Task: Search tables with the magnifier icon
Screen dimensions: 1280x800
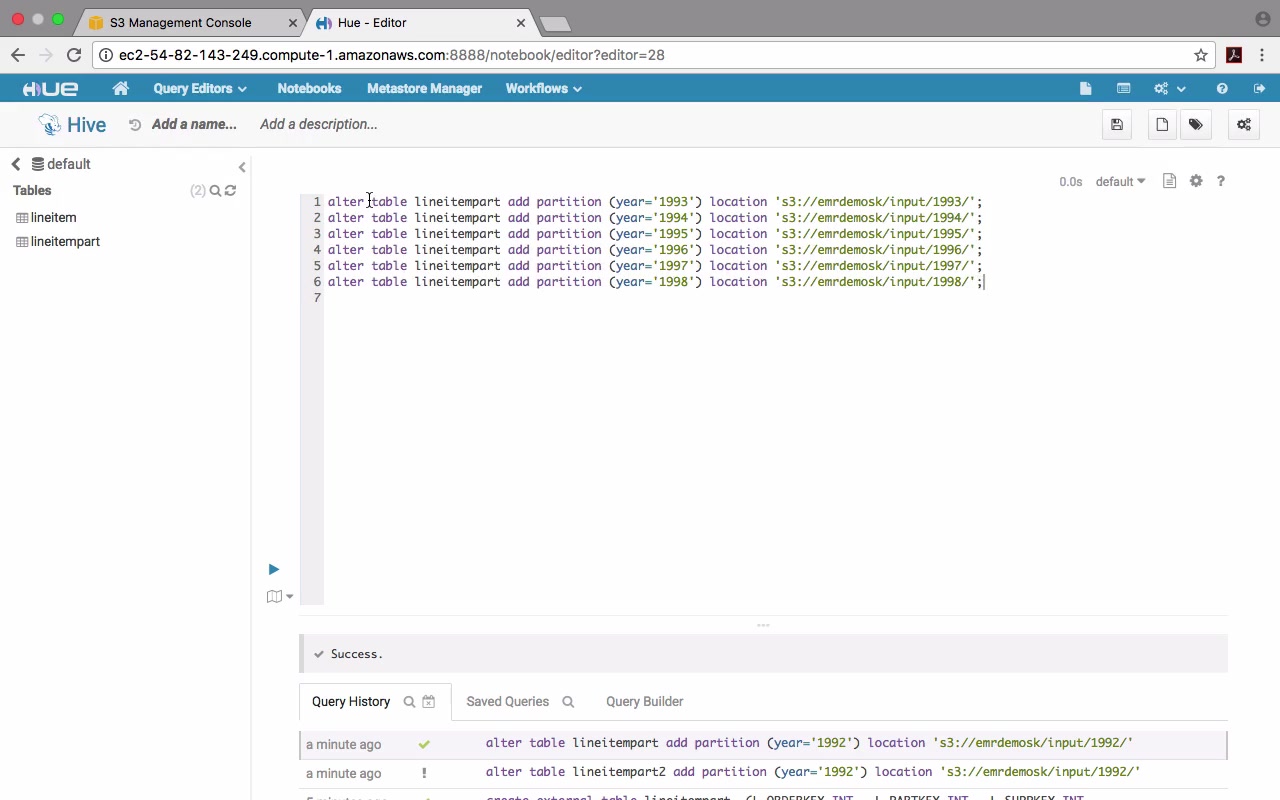Action: tap(215, 191)
